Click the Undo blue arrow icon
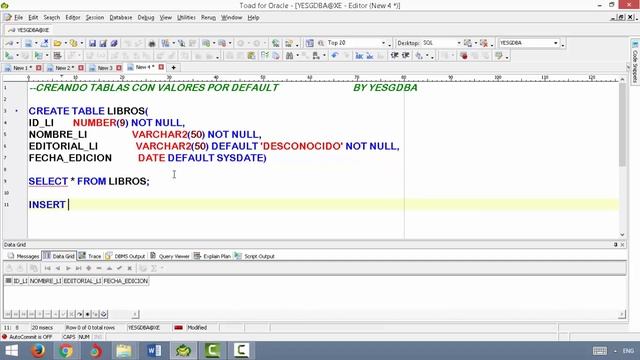Screen dimensions: 640x360 (x=335, y=56)
